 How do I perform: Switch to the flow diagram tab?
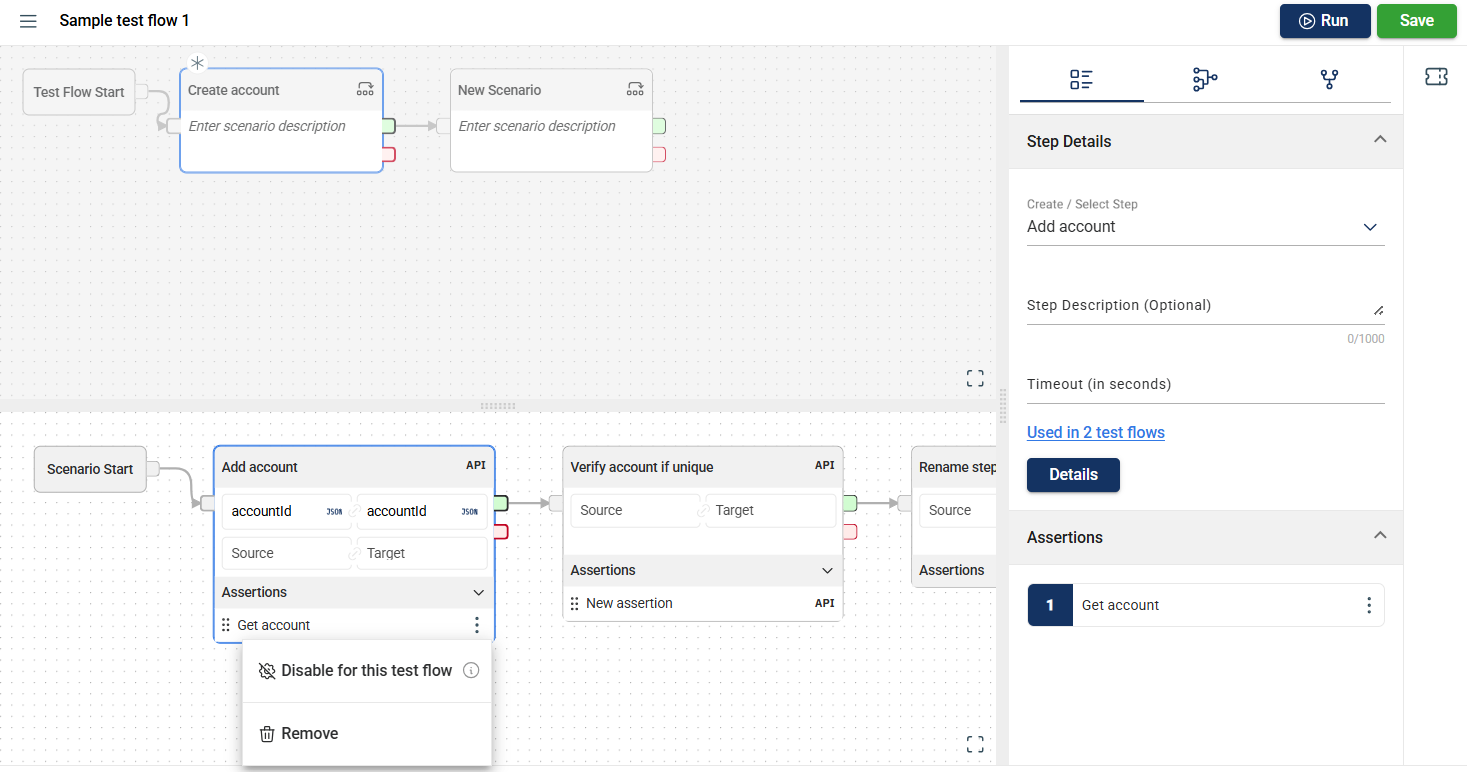point(1205,80)
